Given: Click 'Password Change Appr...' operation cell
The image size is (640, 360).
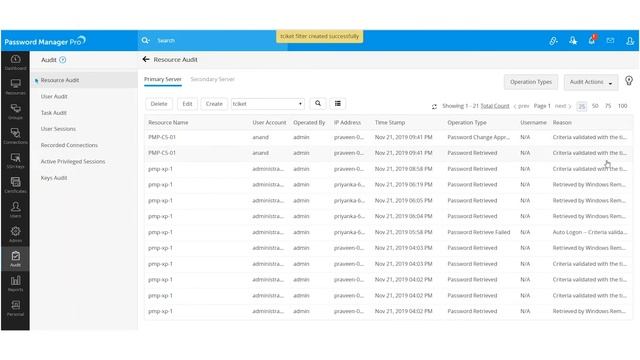Looking at the screenshot, I should pyautogui.click(x=478, y=137).
